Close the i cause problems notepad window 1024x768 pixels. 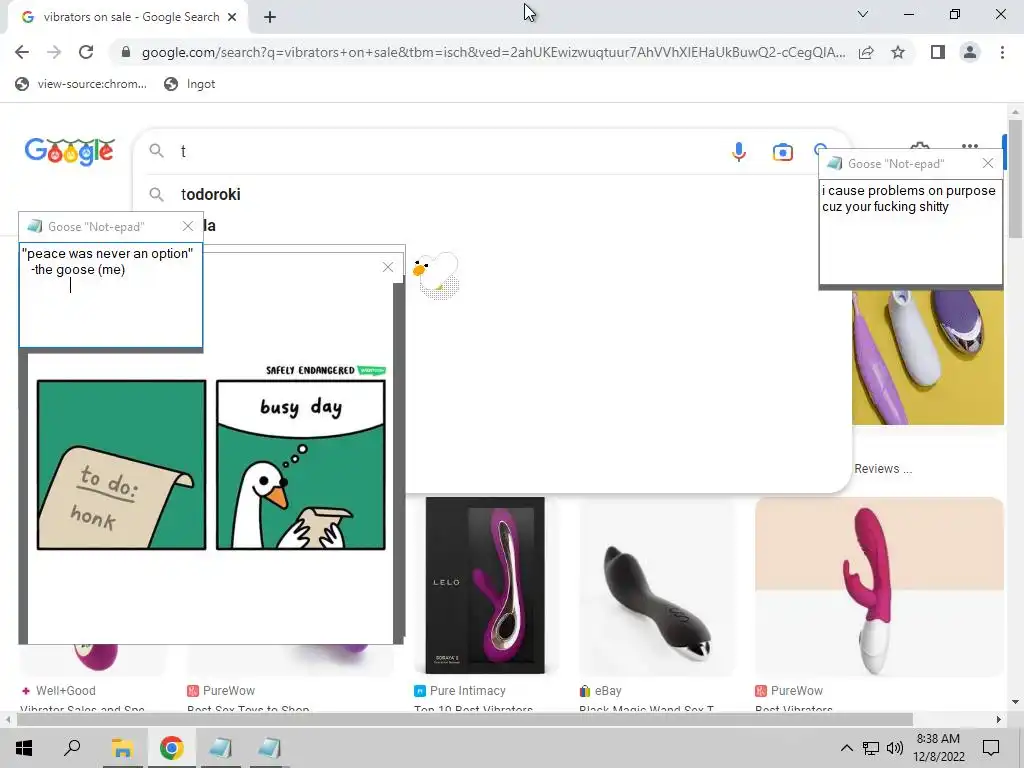coord(988,163)
